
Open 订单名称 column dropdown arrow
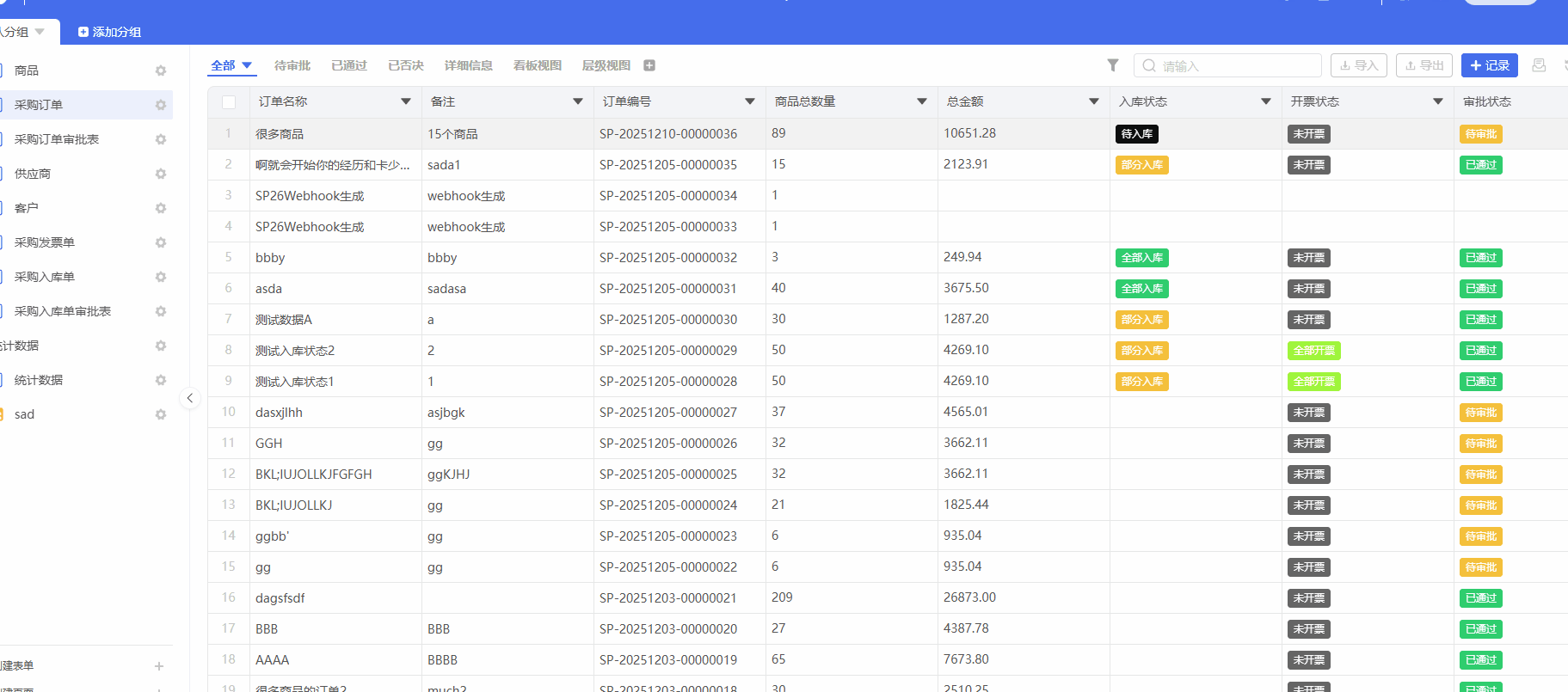coord(405,101)
